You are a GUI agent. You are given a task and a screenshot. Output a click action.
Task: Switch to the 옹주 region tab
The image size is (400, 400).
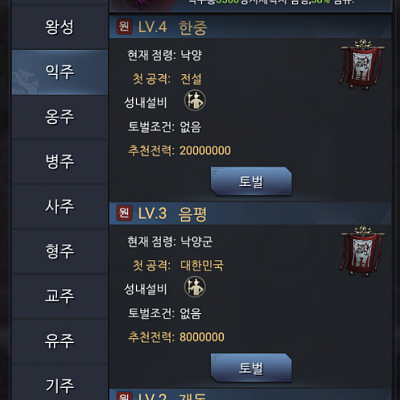point(60,117)
